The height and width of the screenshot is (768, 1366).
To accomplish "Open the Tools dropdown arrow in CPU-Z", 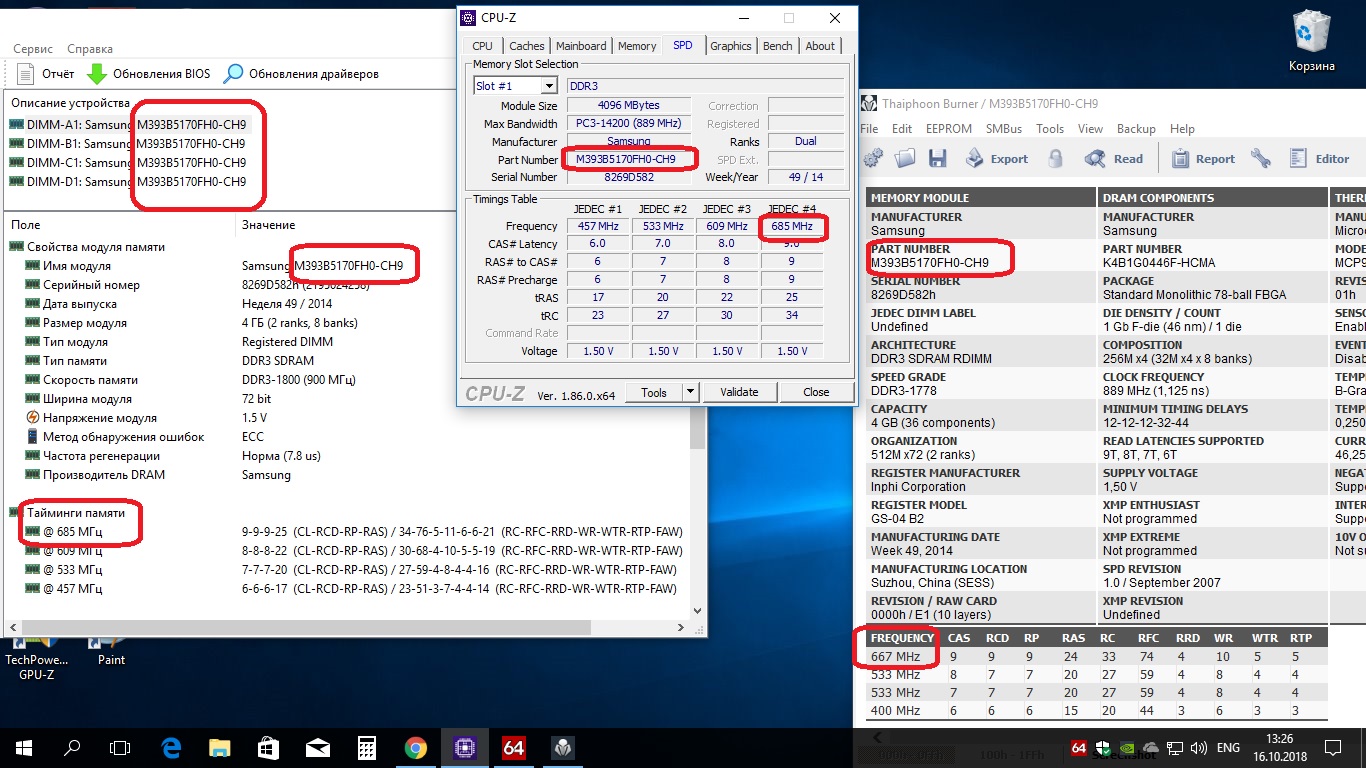I will 691,392.
